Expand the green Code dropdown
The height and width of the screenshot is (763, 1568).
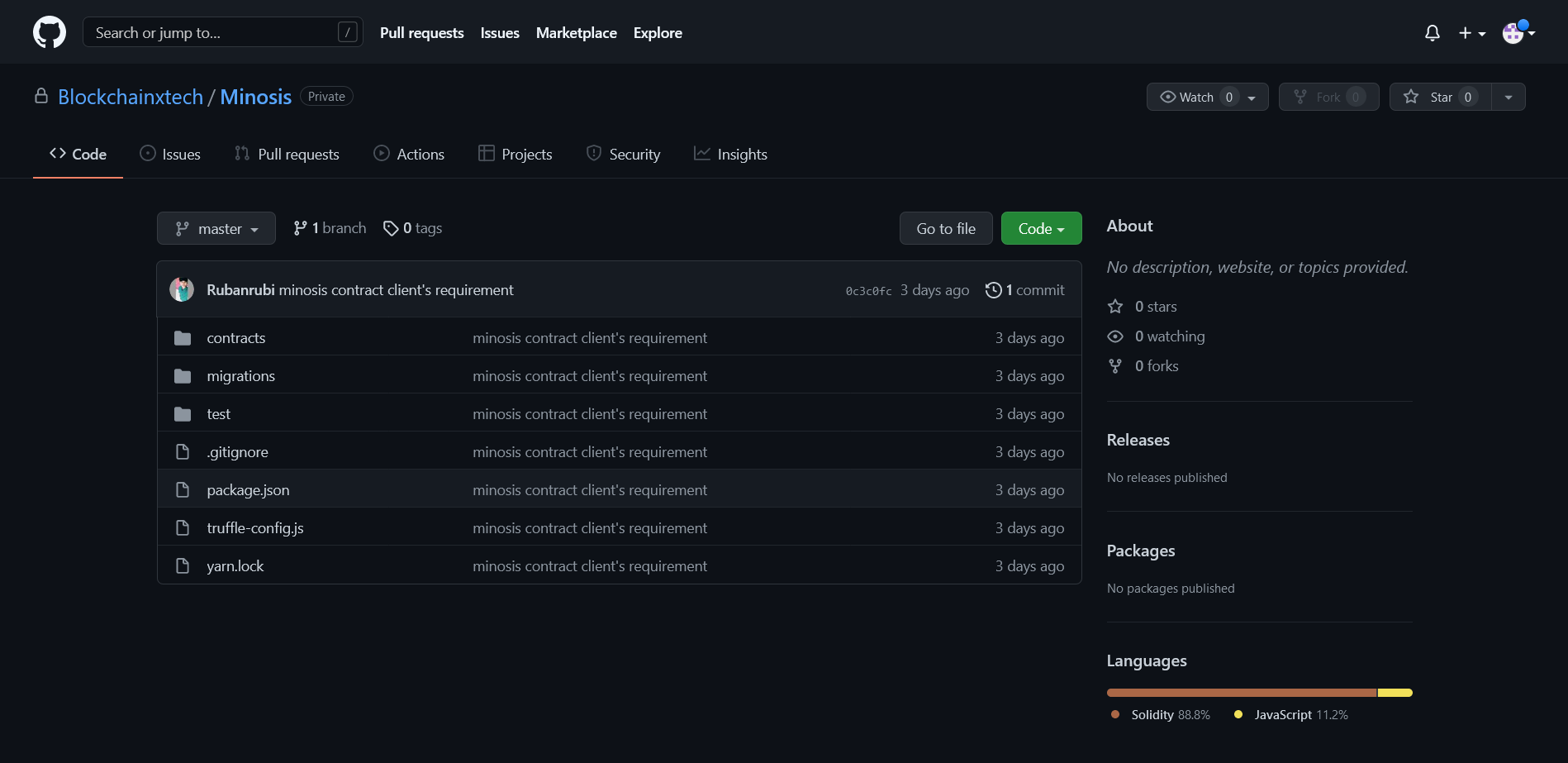(x=1041, y=228)
